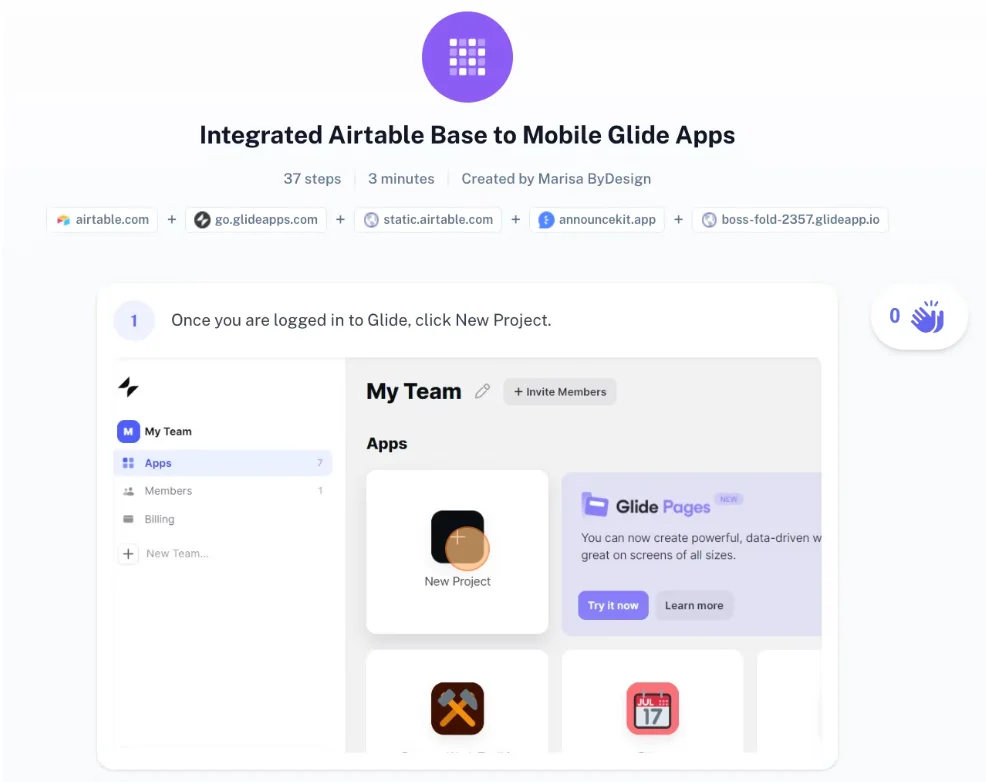Click the JUL 17 calendar app icon
986x782 pixels.
tap(652, 708)
